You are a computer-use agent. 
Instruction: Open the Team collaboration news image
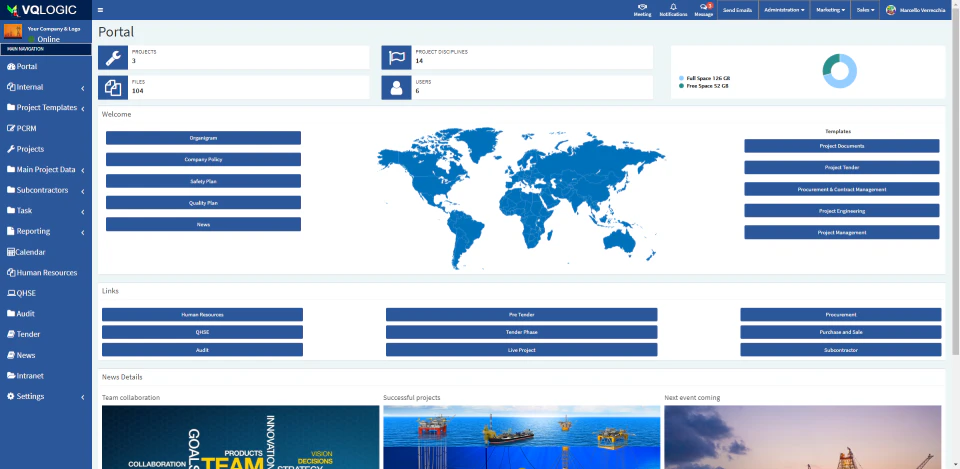pos(241,437)
